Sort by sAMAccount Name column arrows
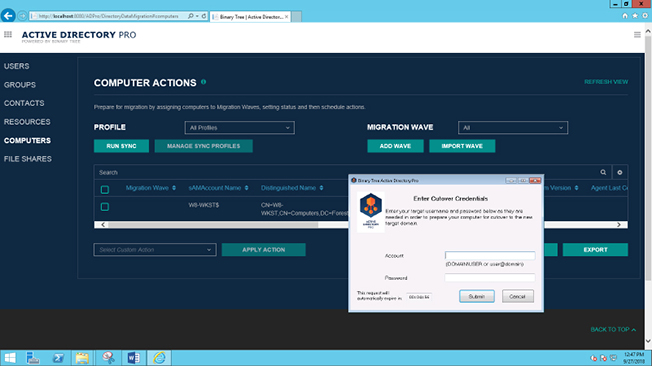Image resolution: width=652 pixels, height=366 pixels. pos(246,188)
